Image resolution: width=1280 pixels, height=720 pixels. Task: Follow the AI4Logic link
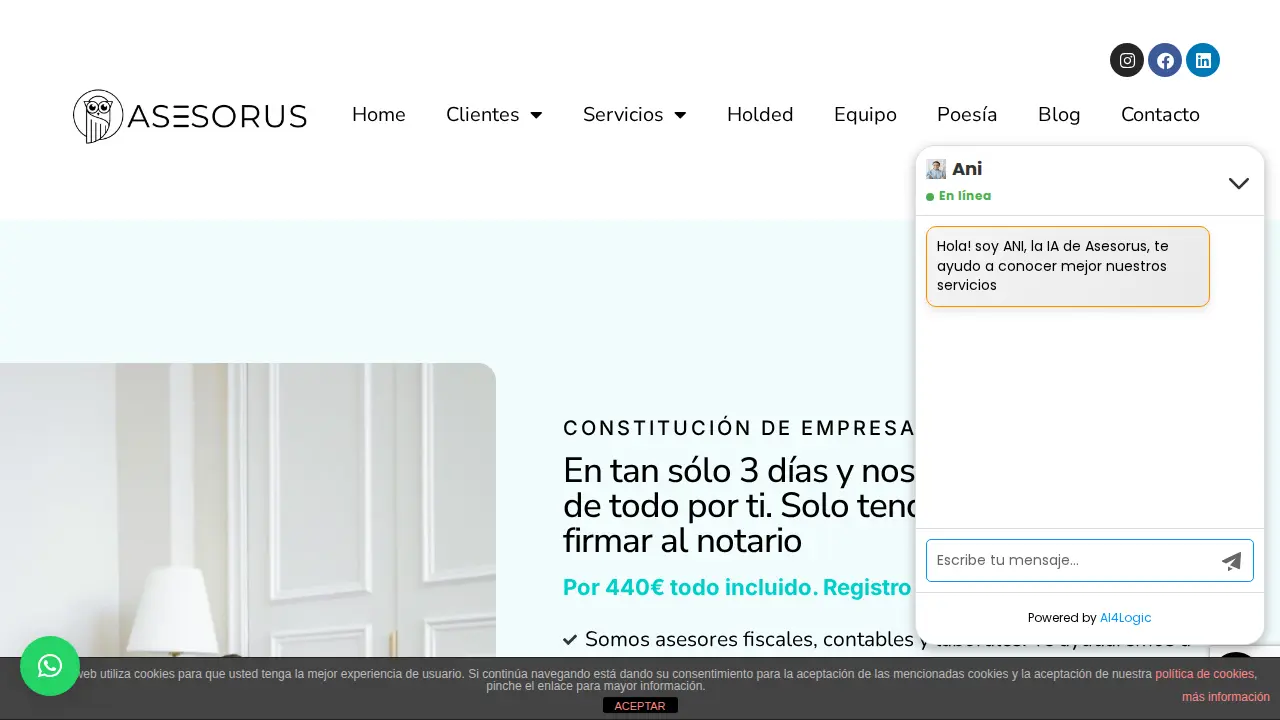1125,618
